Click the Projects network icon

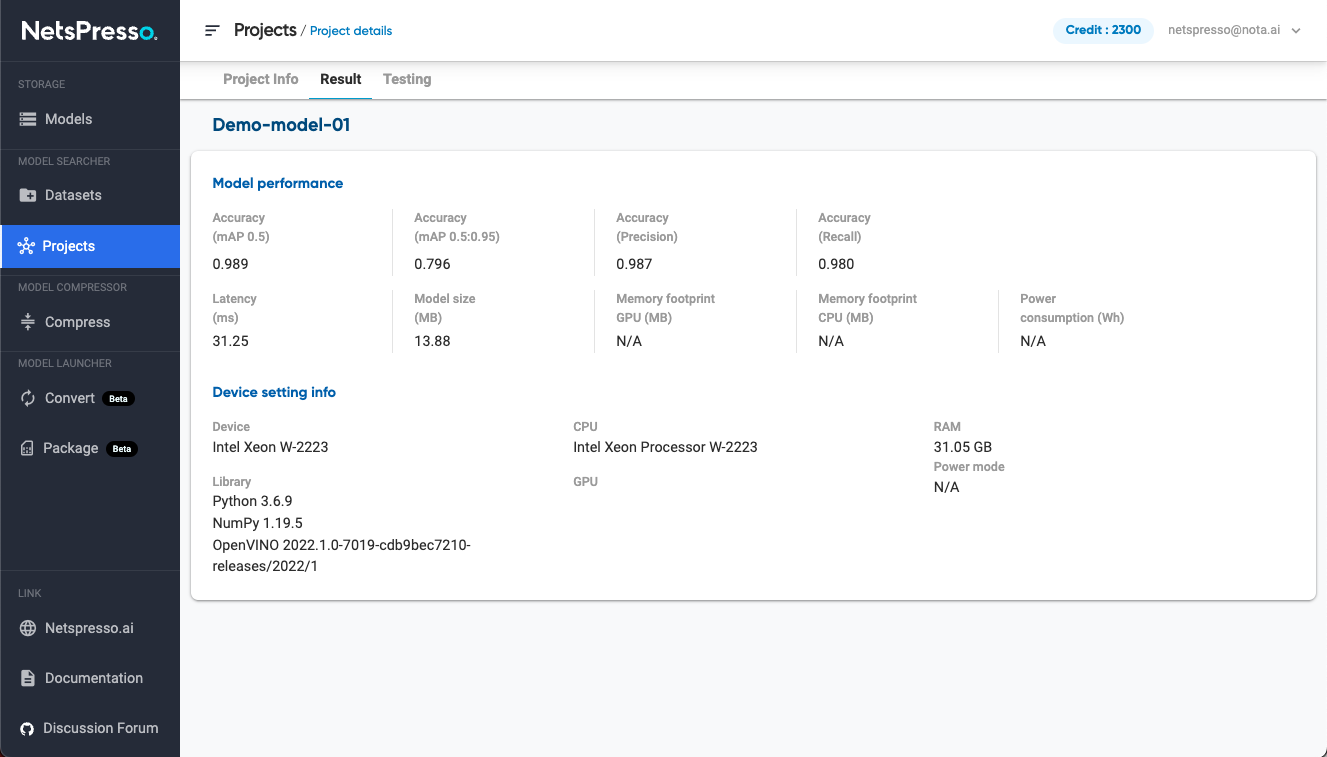click(26, 246)
